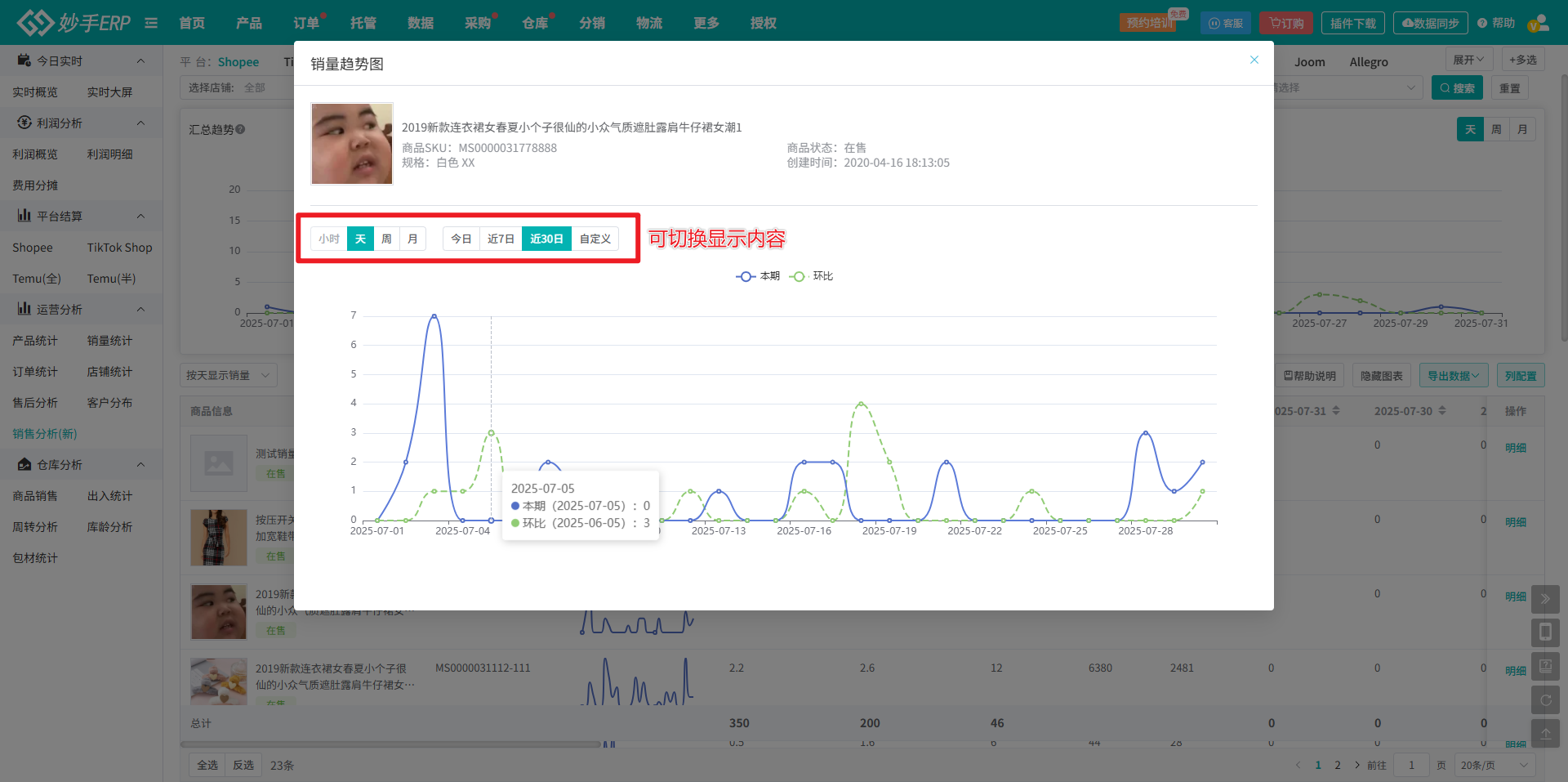The image size is (1568, 782).
Task: Click the page jump number input field
Action: [x=1411, y=765]
